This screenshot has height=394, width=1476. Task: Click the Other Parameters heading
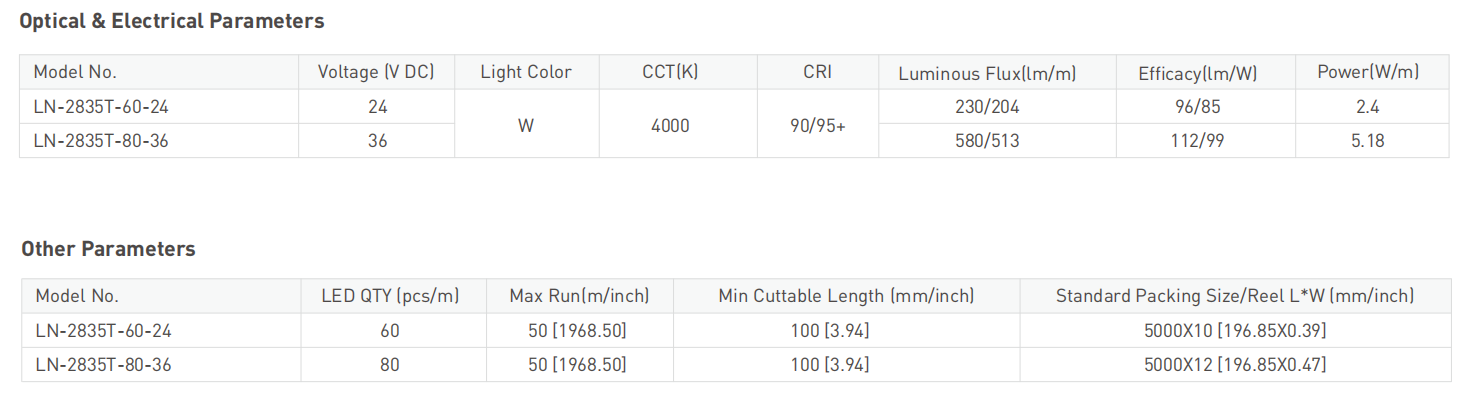(x=108, y=249)
